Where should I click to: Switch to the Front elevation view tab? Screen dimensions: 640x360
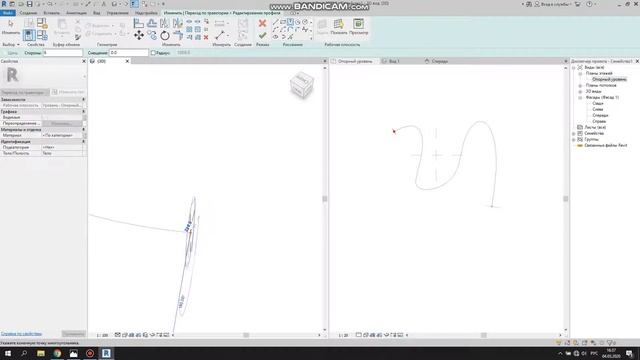pyautogui.click(x=439, y=61)
